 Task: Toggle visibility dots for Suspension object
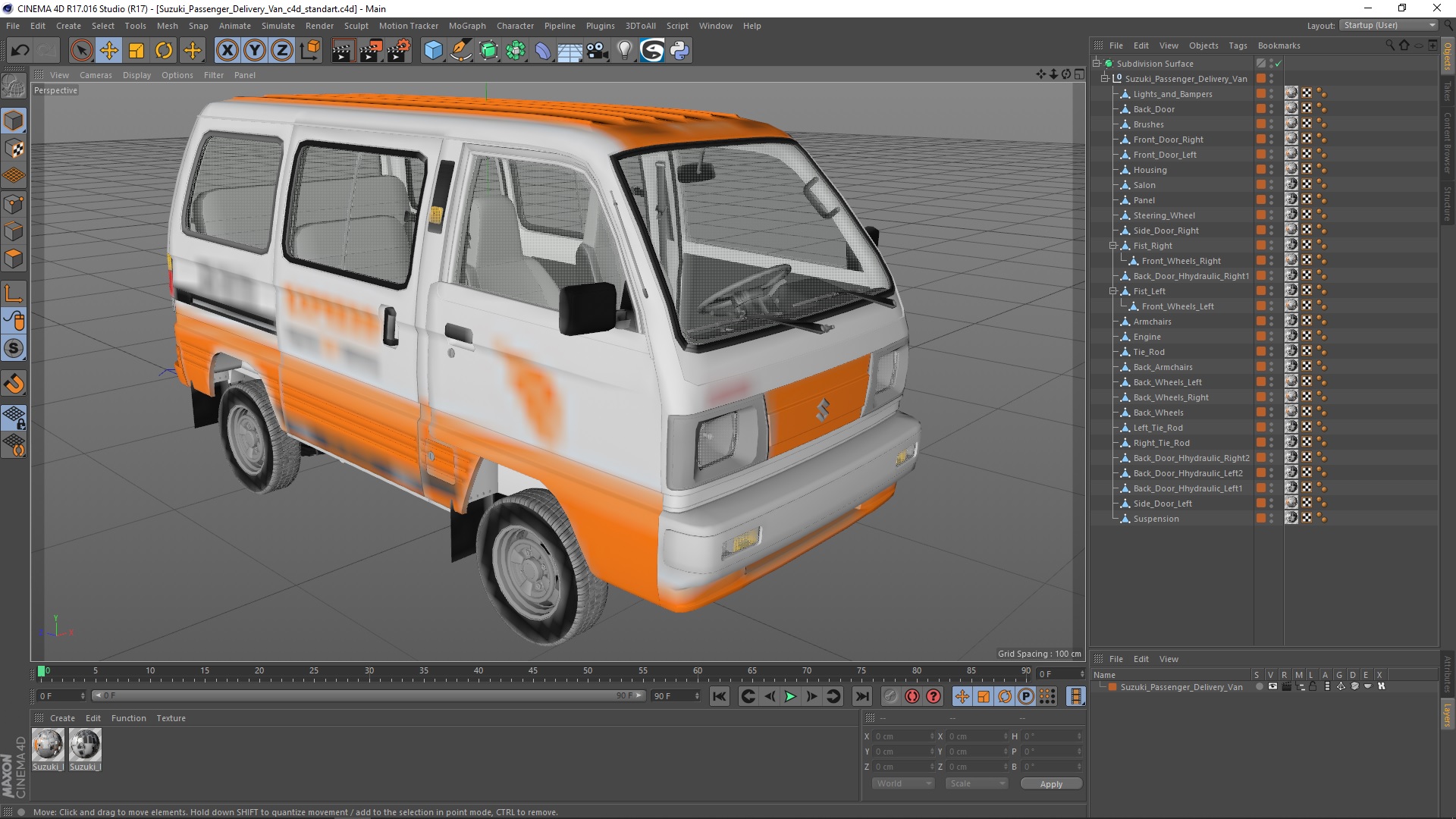[x=1272, y=519]
